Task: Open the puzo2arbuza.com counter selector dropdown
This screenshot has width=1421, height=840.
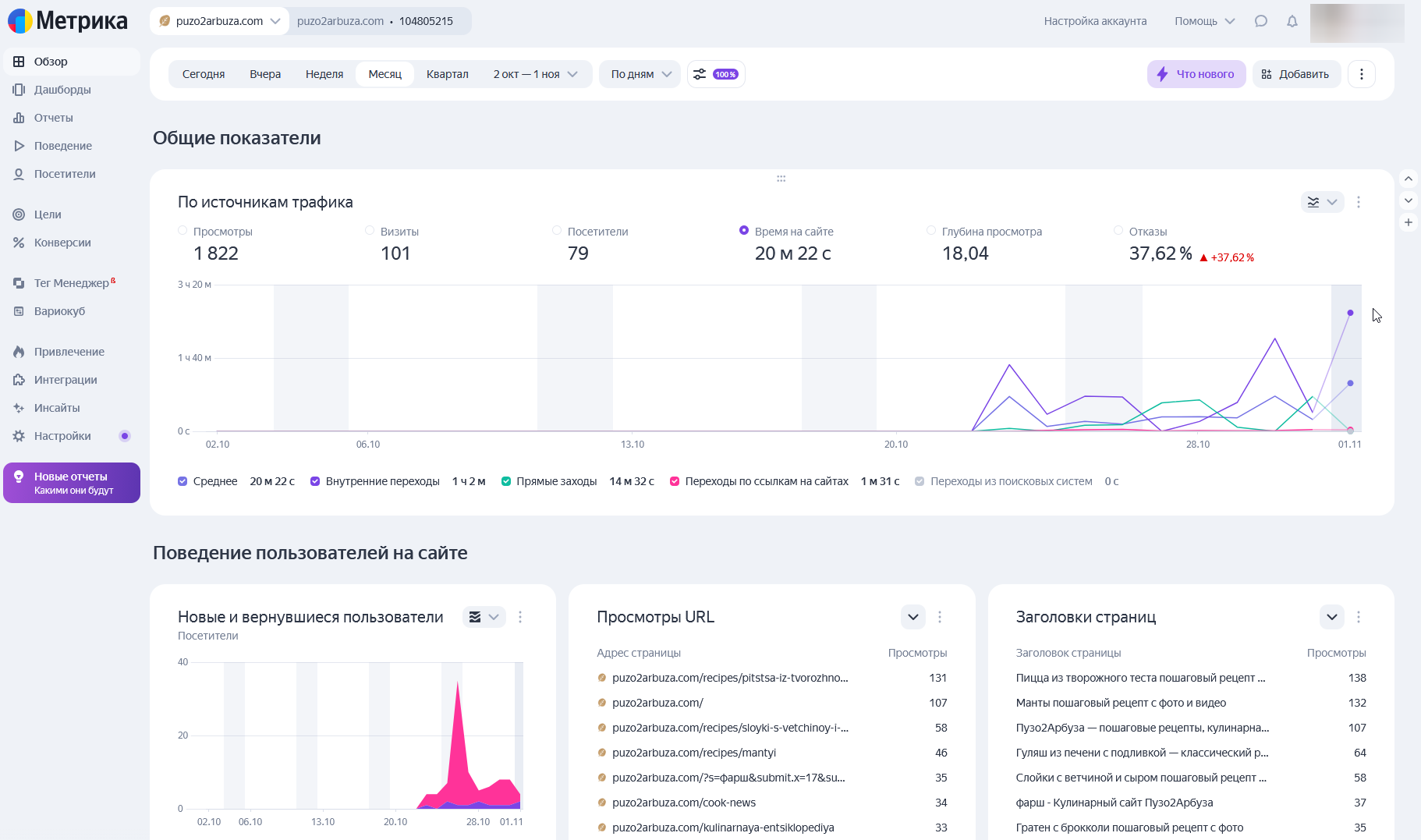Action: pos(219,21)
